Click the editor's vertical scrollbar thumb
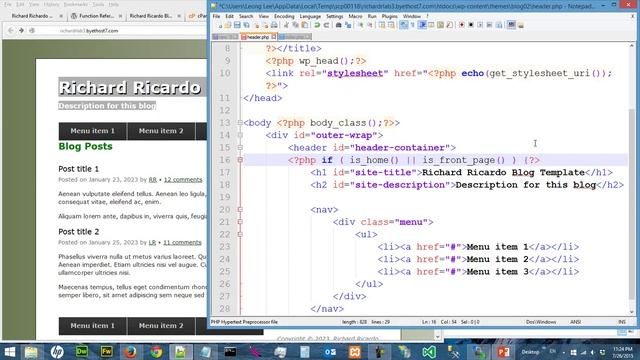 click(632, 204)
